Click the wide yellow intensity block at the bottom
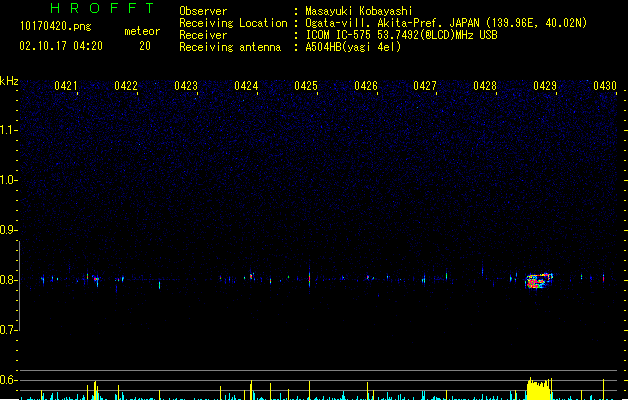 [x=539, y=389]
